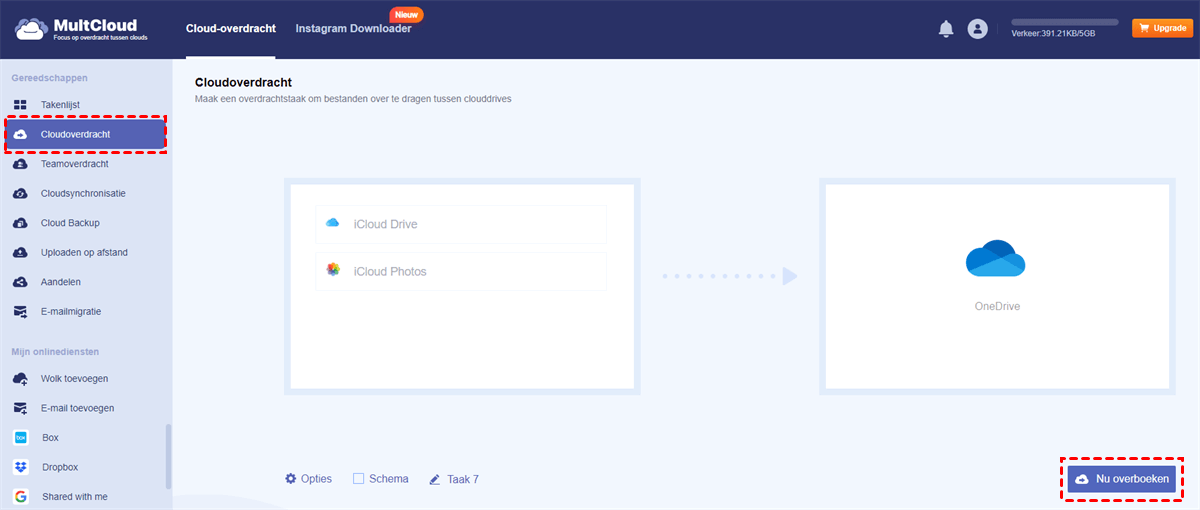Click Cloud Backup sidebar icon
The width and height of the screenshot is (1200, 510).
click(20, 223)
